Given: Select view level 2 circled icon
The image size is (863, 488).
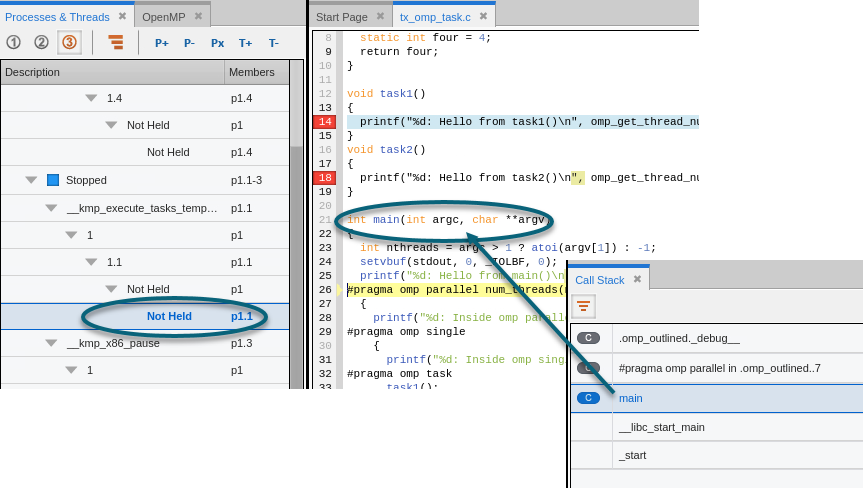Looking at the screenshot, I should click(41, 43).
